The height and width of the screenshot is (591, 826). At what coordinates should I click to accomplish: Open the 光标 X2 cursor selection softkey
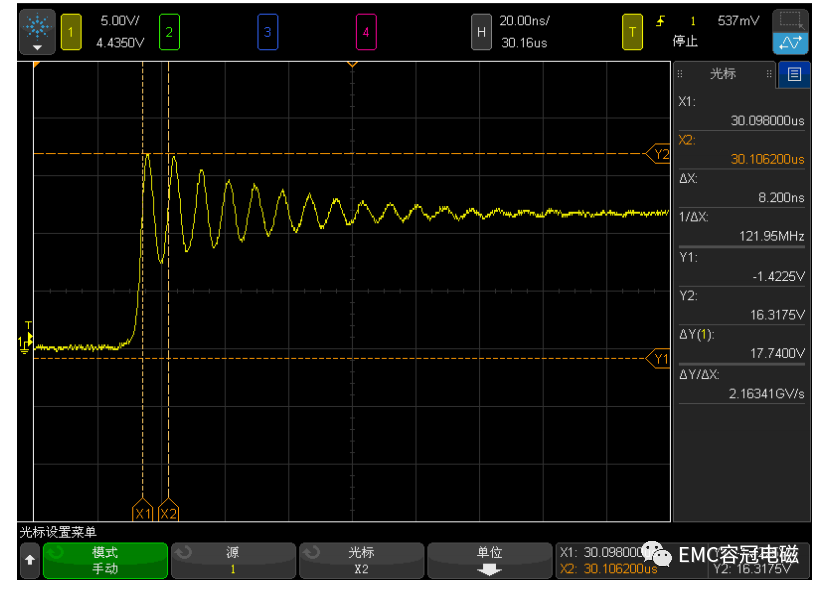(361, 560)
